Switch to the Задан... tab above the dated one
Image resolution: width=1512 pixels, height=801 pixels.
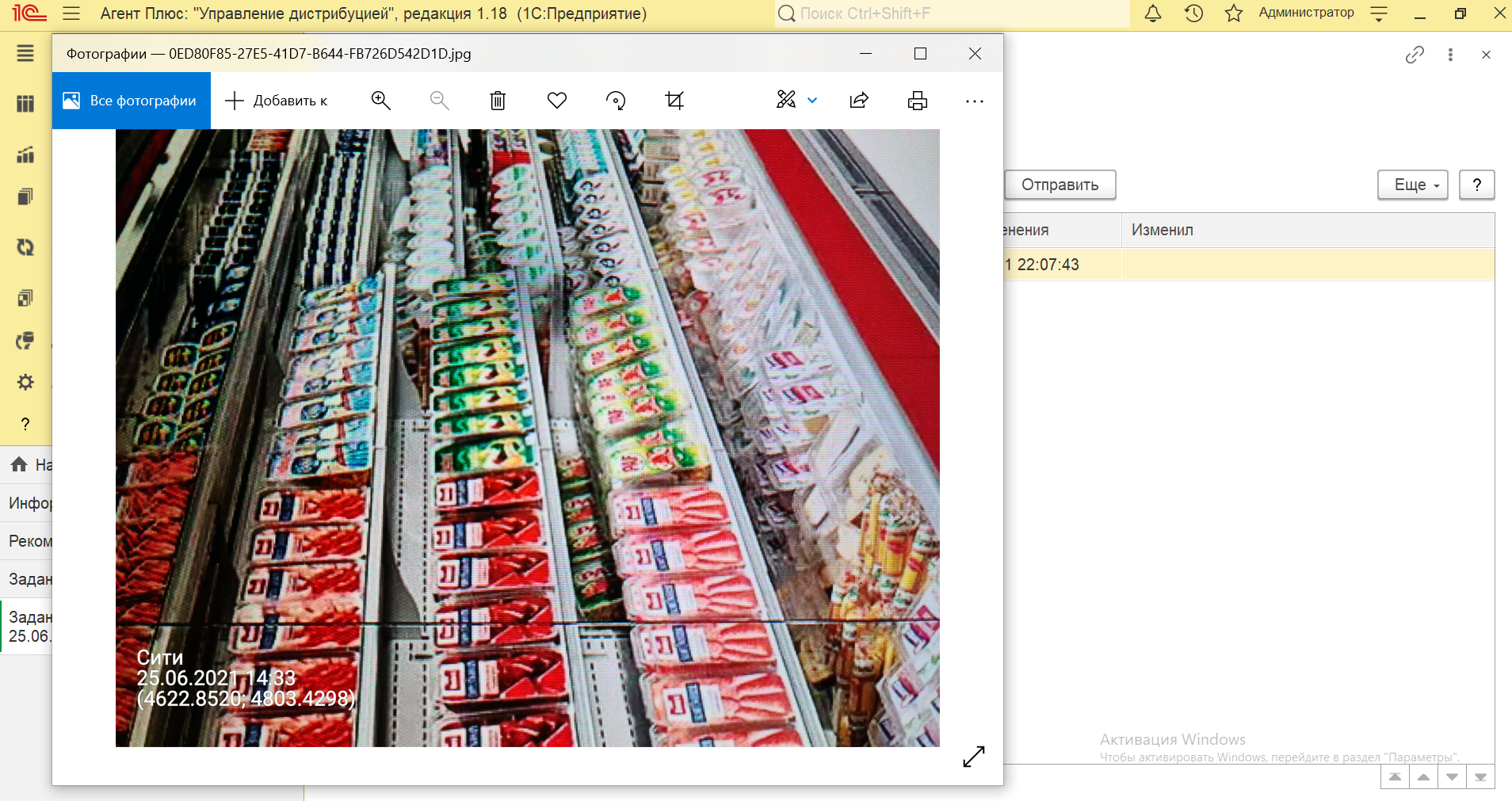point(26,579)
